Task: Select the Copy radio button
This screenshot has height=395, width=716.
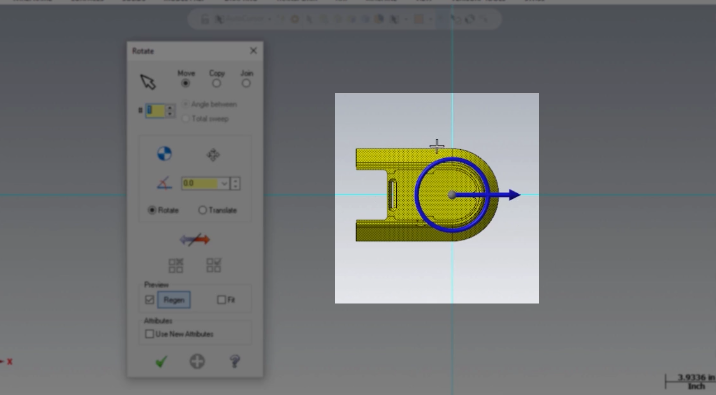Action: pos(216,83)
